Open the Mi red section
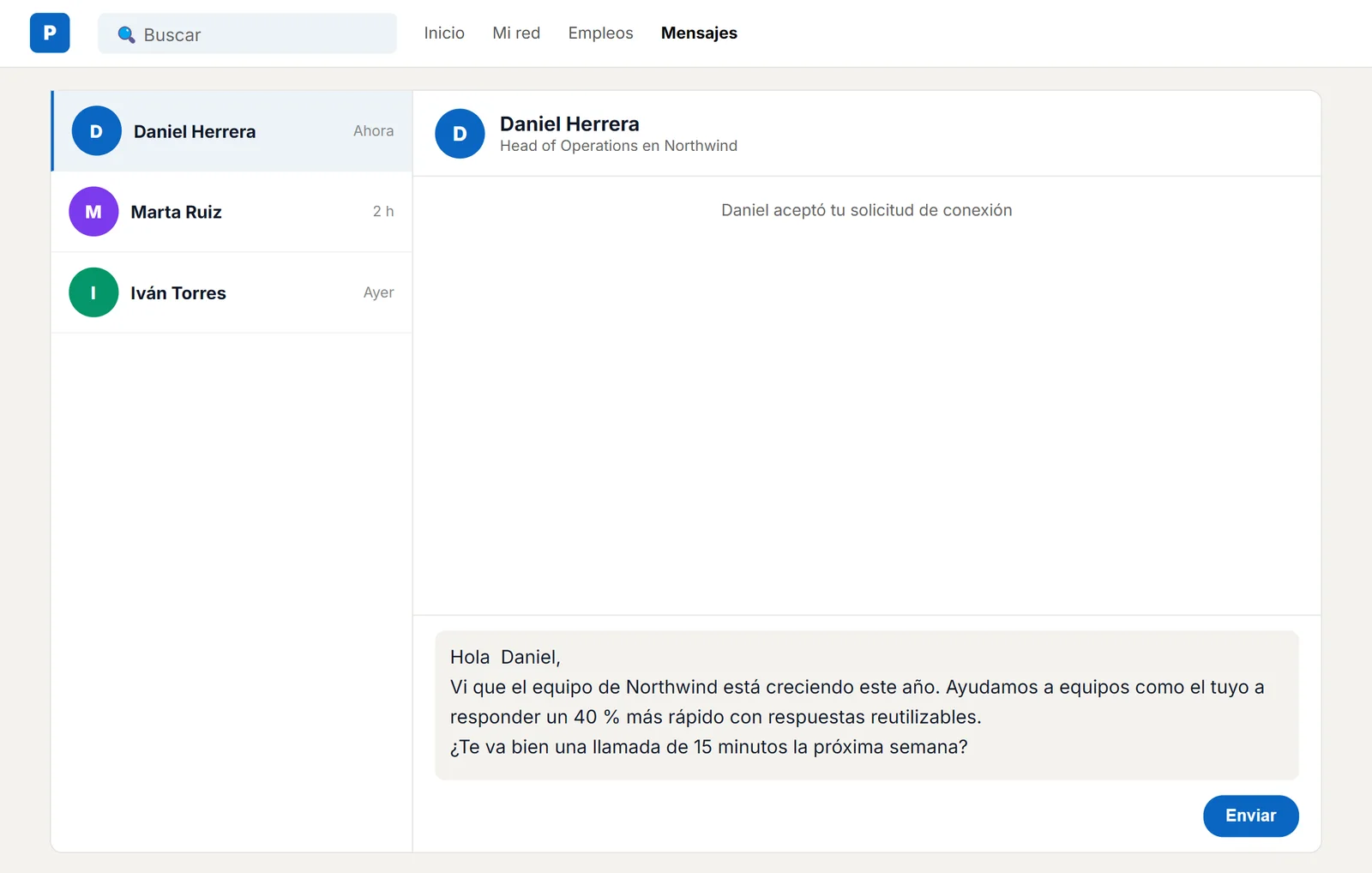The width and height of the screenshot is (1372, 873). coord(516,33)
